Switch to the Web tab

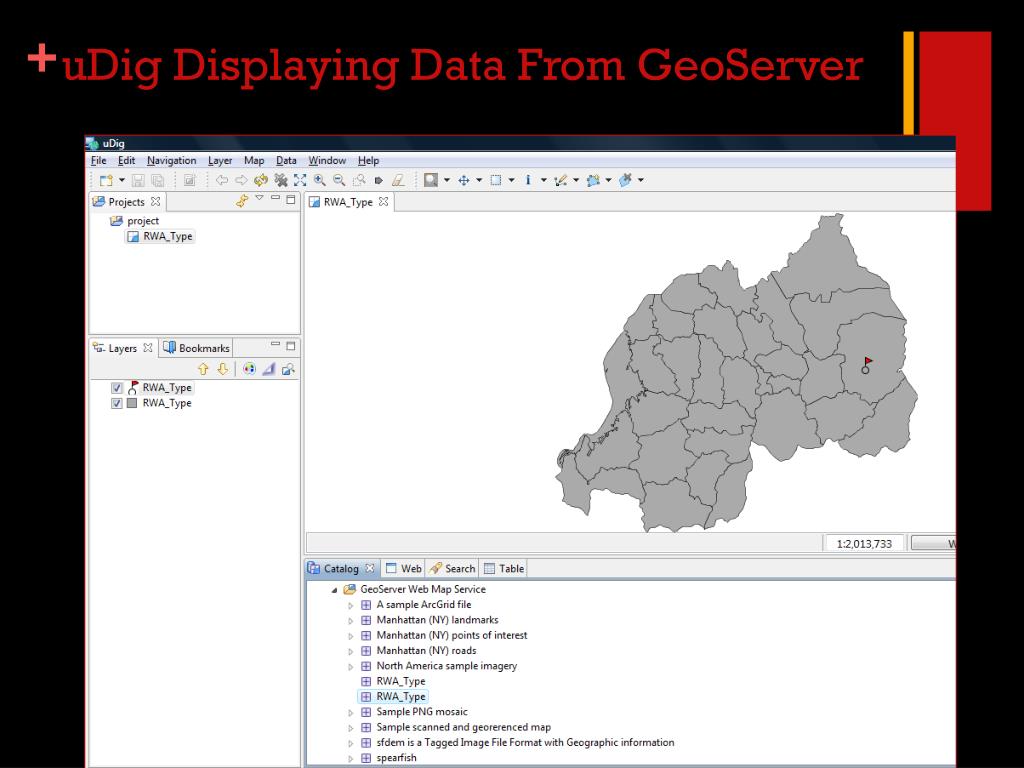[404, 569]
